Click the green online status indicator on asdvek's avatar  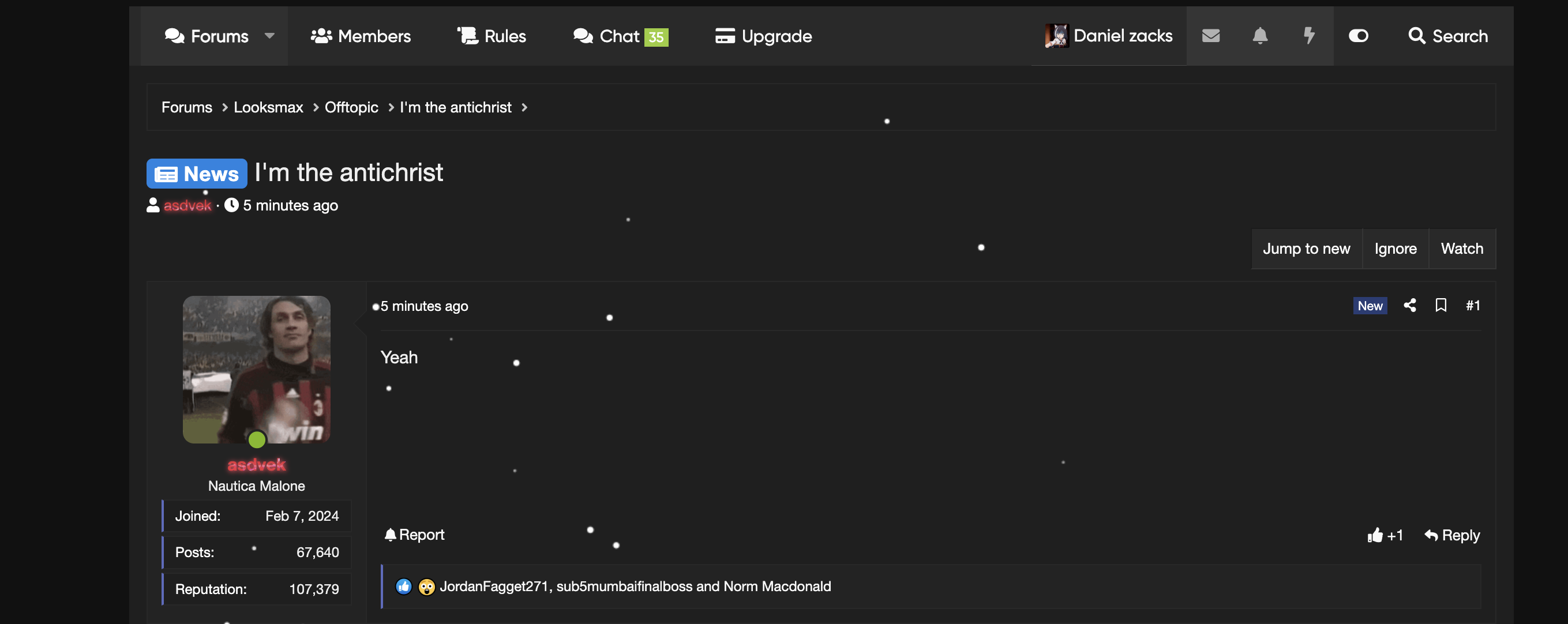257,439
